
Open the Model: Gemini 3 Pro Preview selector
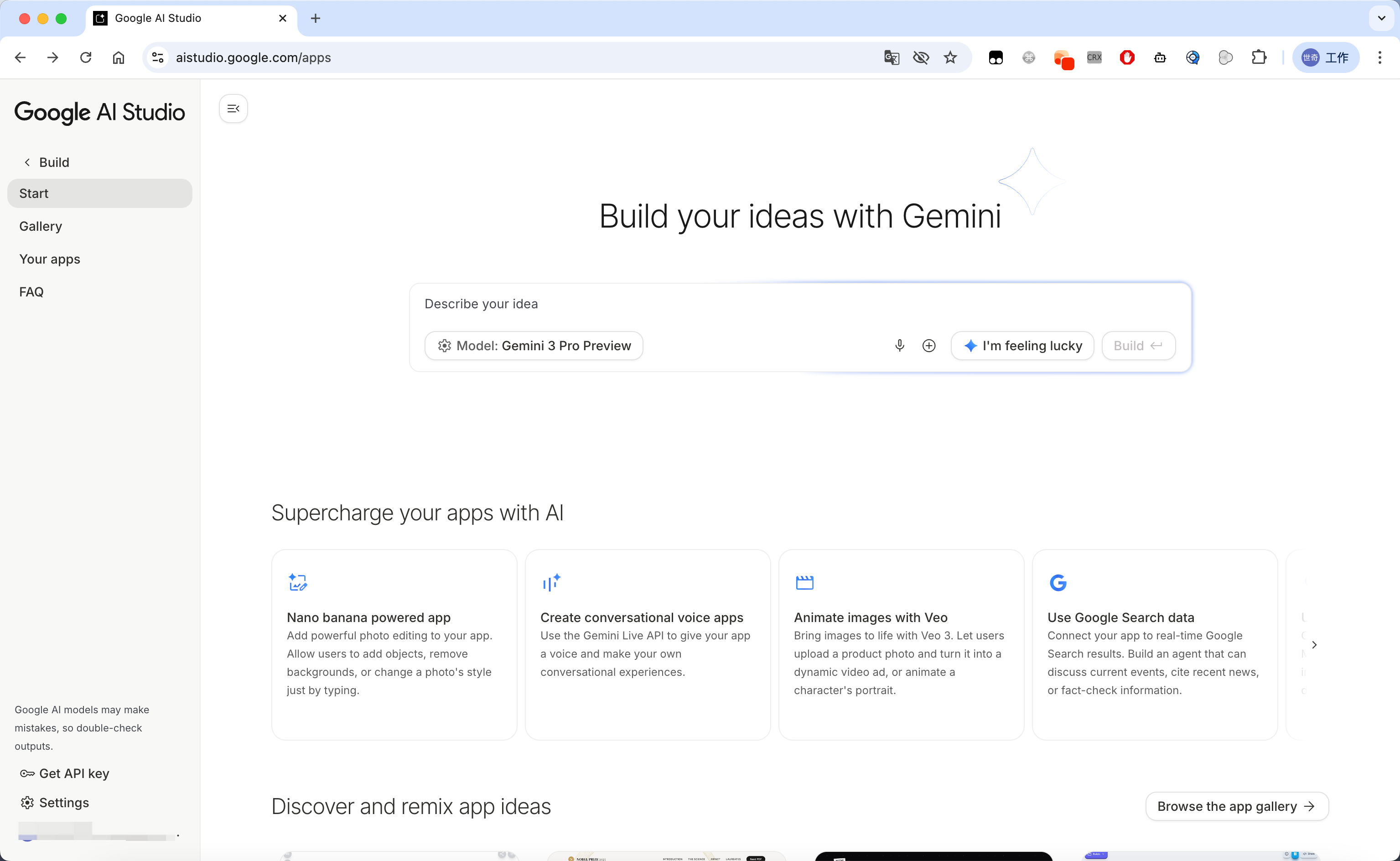click(x=534, y=346)
